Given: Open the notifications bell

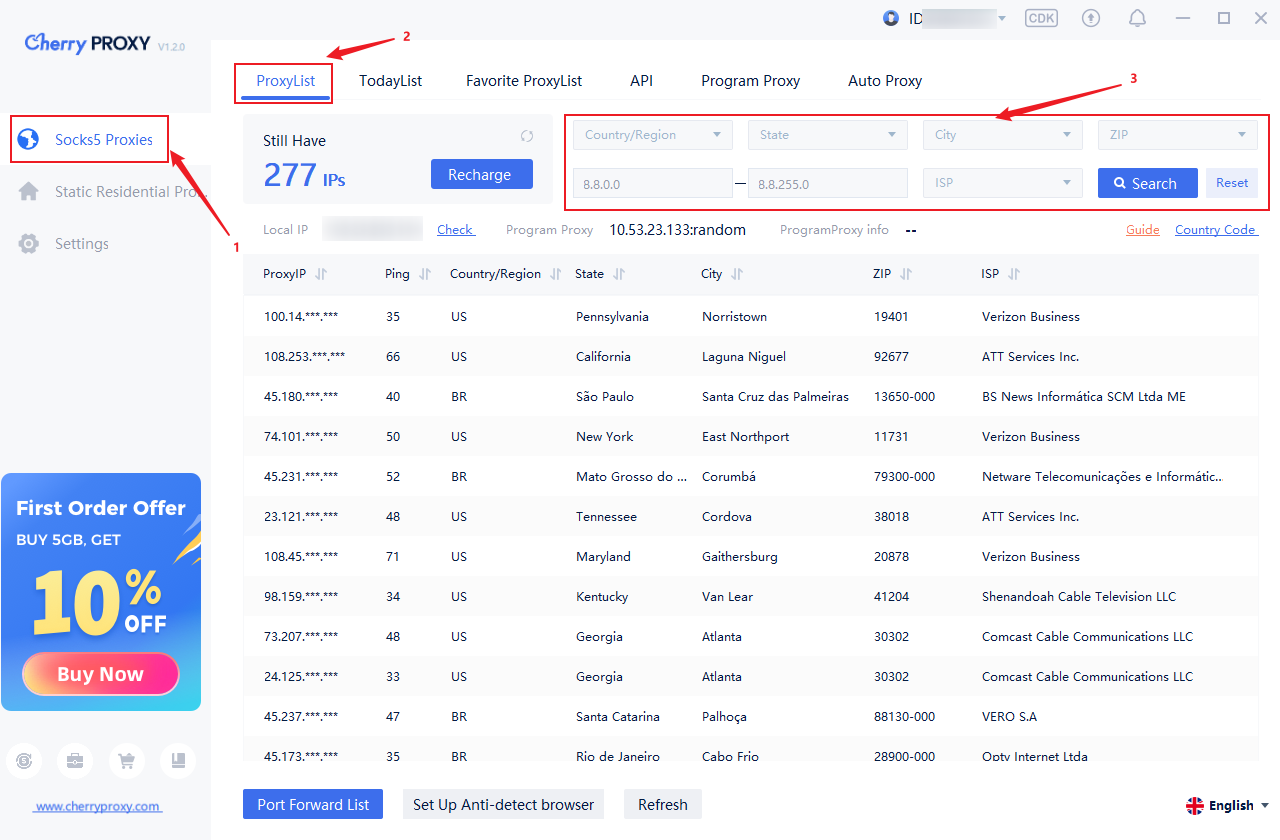Looking at the screenshot, I should click(x=1137, y=18).
